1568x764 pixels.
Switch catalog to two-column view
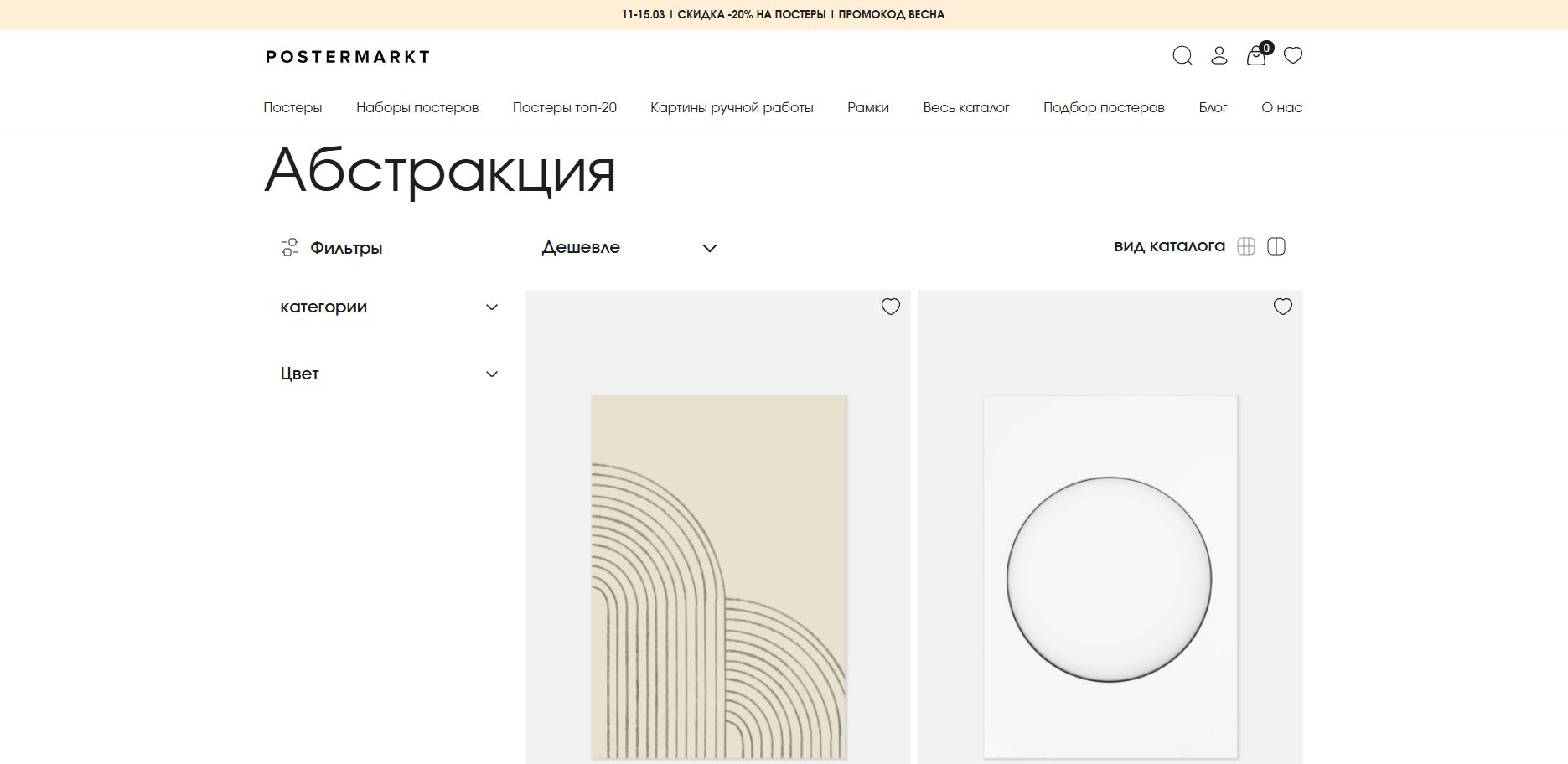coord(1277,245)
